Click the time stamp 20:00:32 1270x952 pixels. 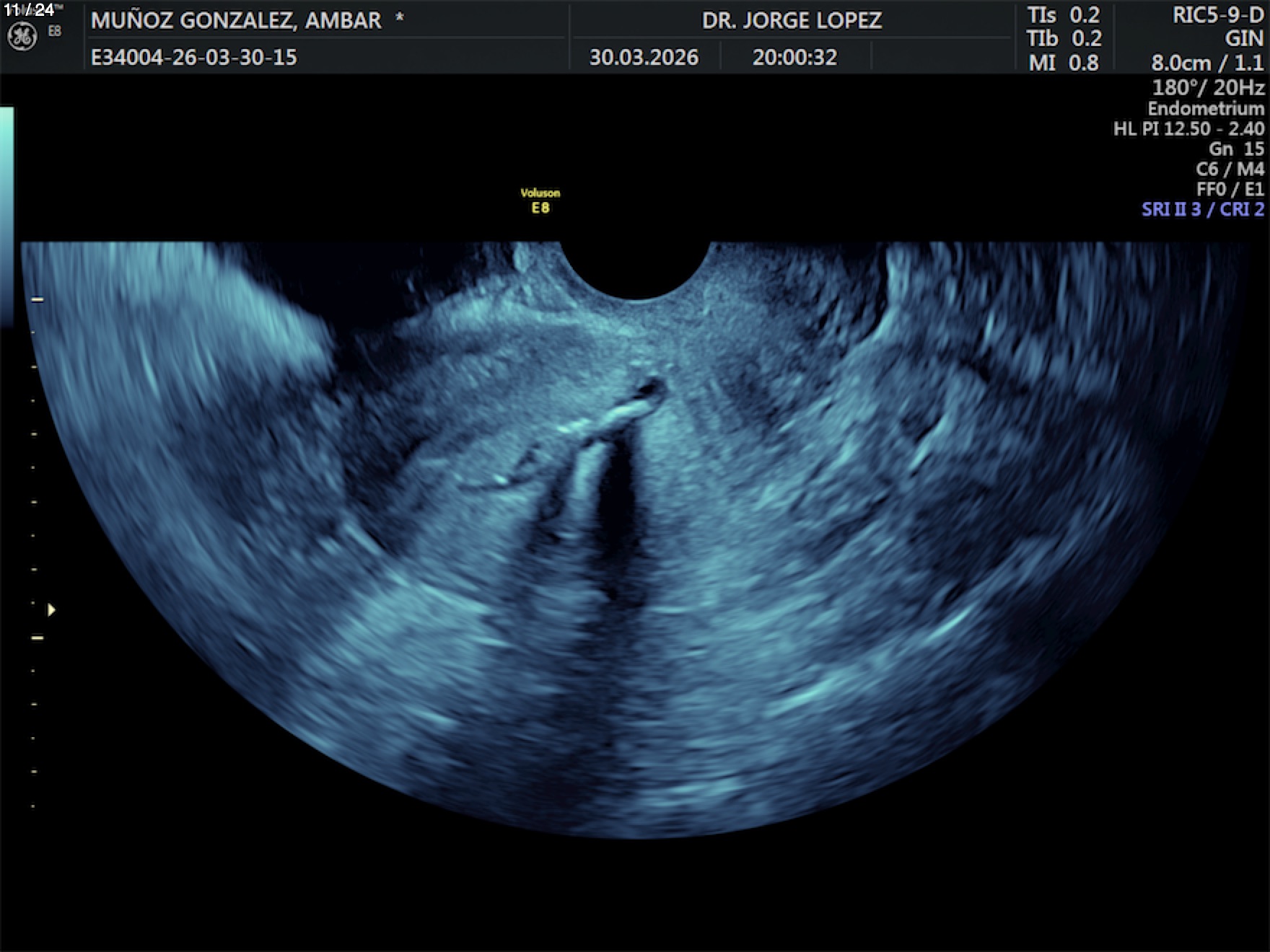coord(794,58)
